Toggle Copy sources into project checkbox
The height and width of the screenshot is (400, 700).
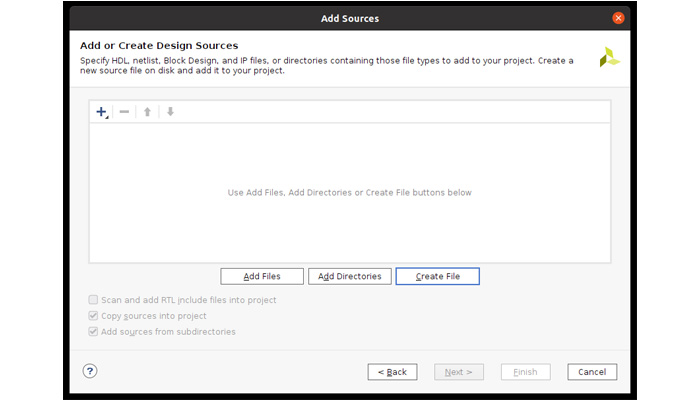click(x=93, y=316)
